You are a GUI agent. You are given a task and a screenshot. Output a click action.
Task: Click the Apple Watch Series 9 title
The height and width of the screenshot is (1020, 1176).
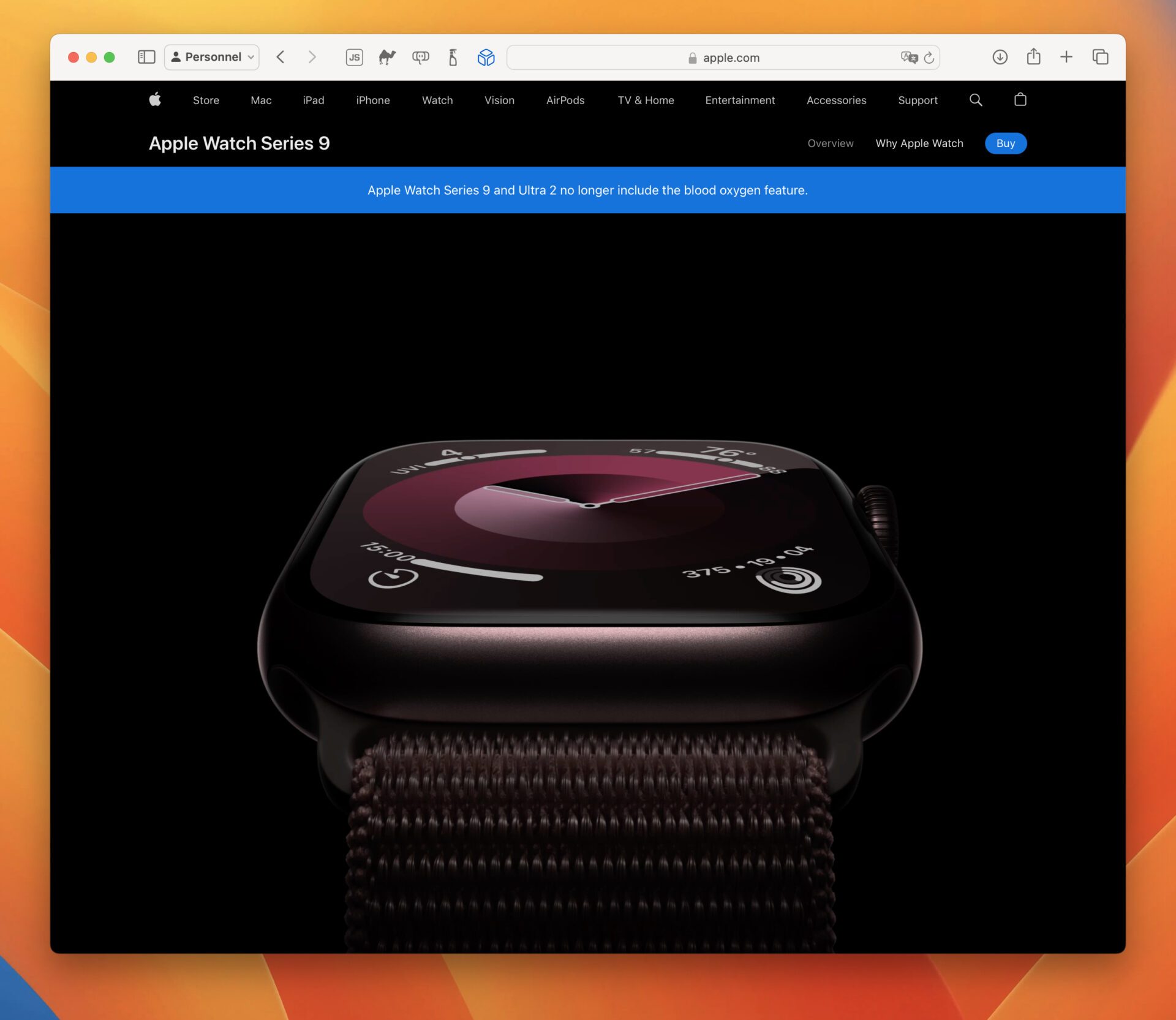pyautogui.click(x=239, y=143)
